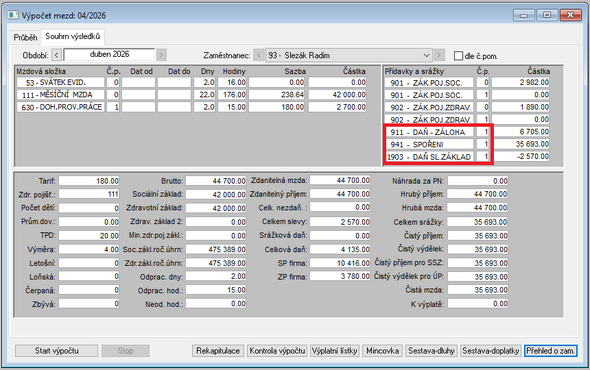This screenshot has height=370, width=590.
Task: Click the K výplatě field
Action: click(477, 304)
